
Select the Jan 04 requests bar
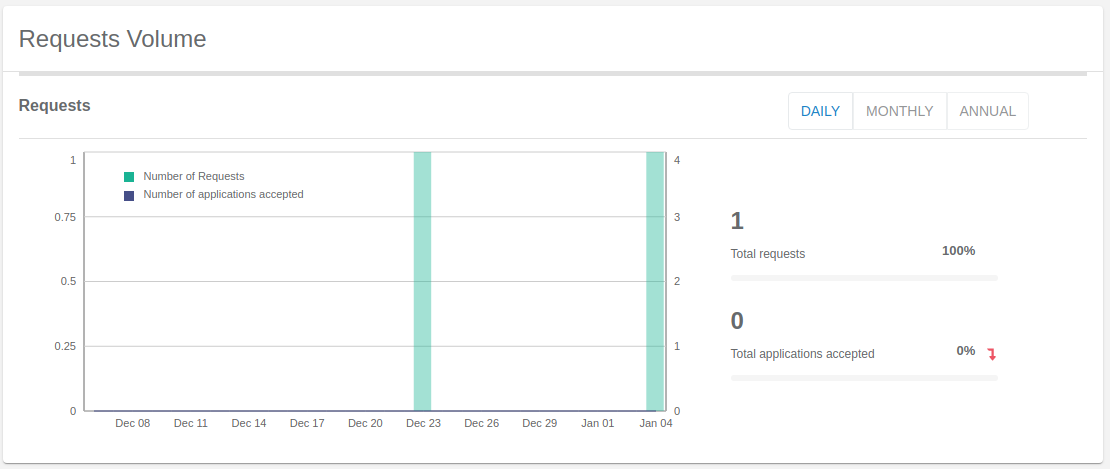click(656, 281)
